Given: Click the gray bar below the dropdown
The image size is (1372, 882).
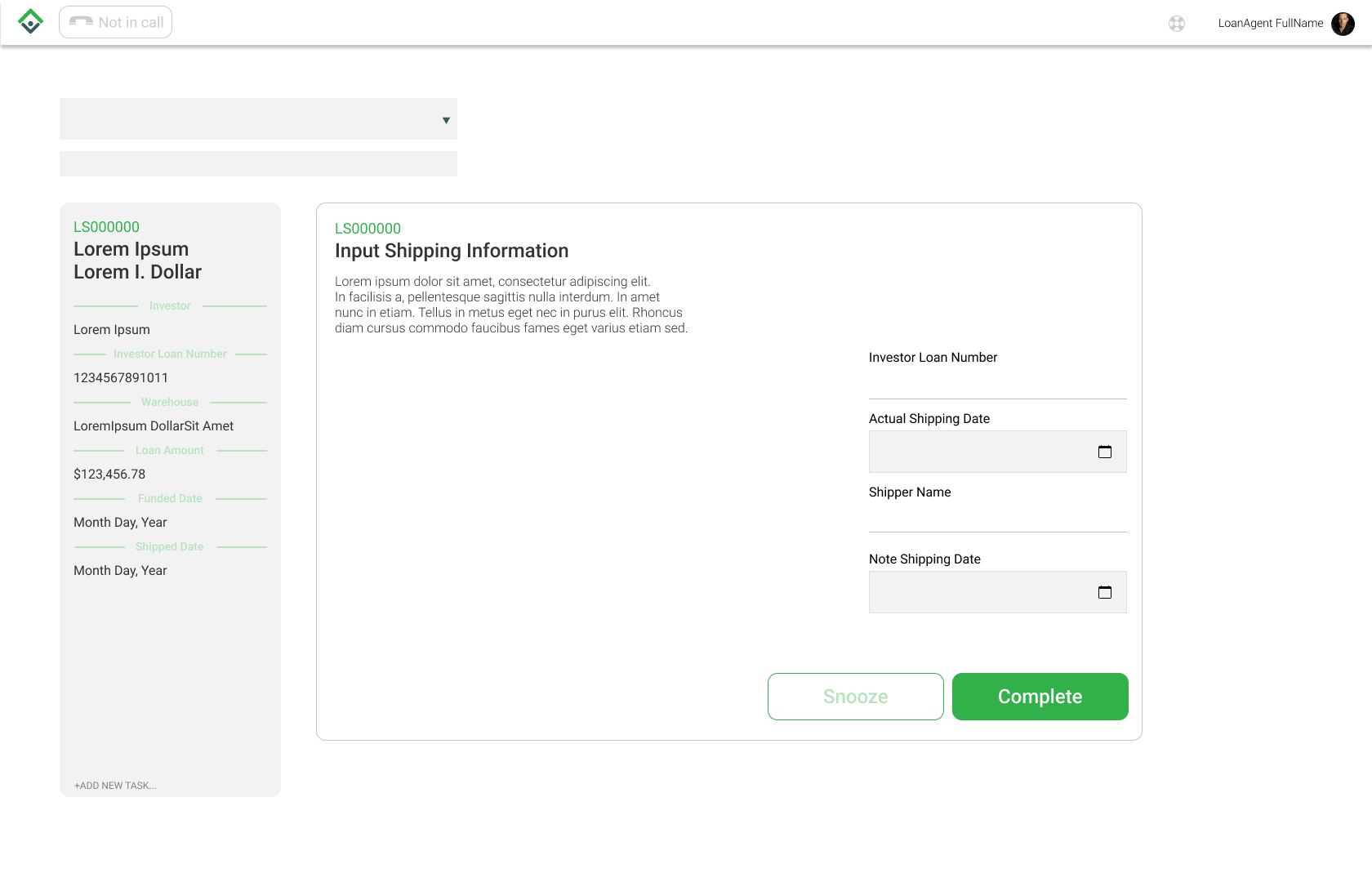Looking at the screenshot, I should coord(258,163).
